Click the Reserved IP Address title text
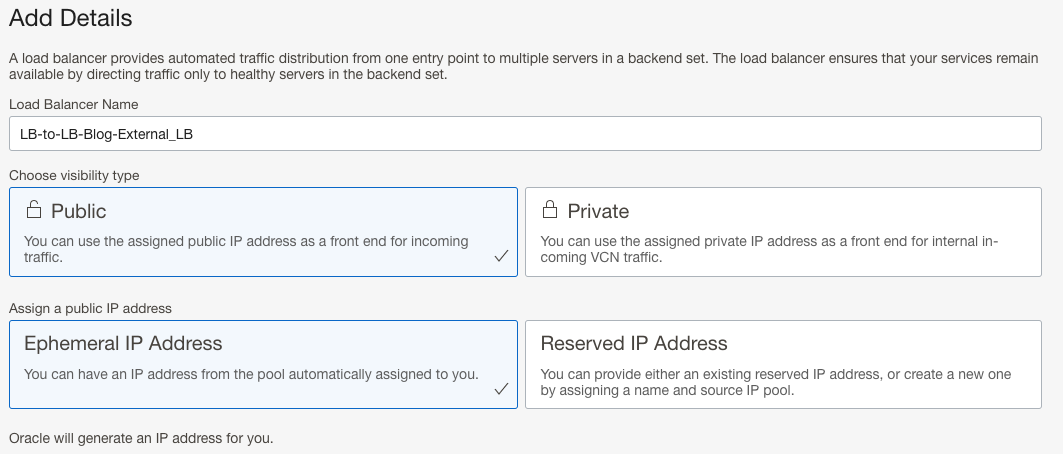Viewport: 1063px width, 454px height. pos(634,343)
